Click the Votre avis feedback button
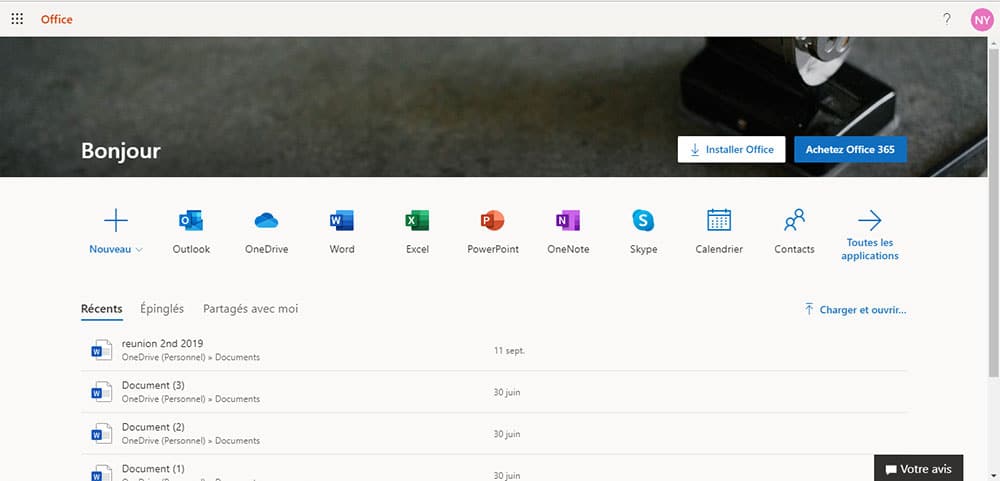The image size is (1000, 481). pyautogui.click(x=918, y=469)
